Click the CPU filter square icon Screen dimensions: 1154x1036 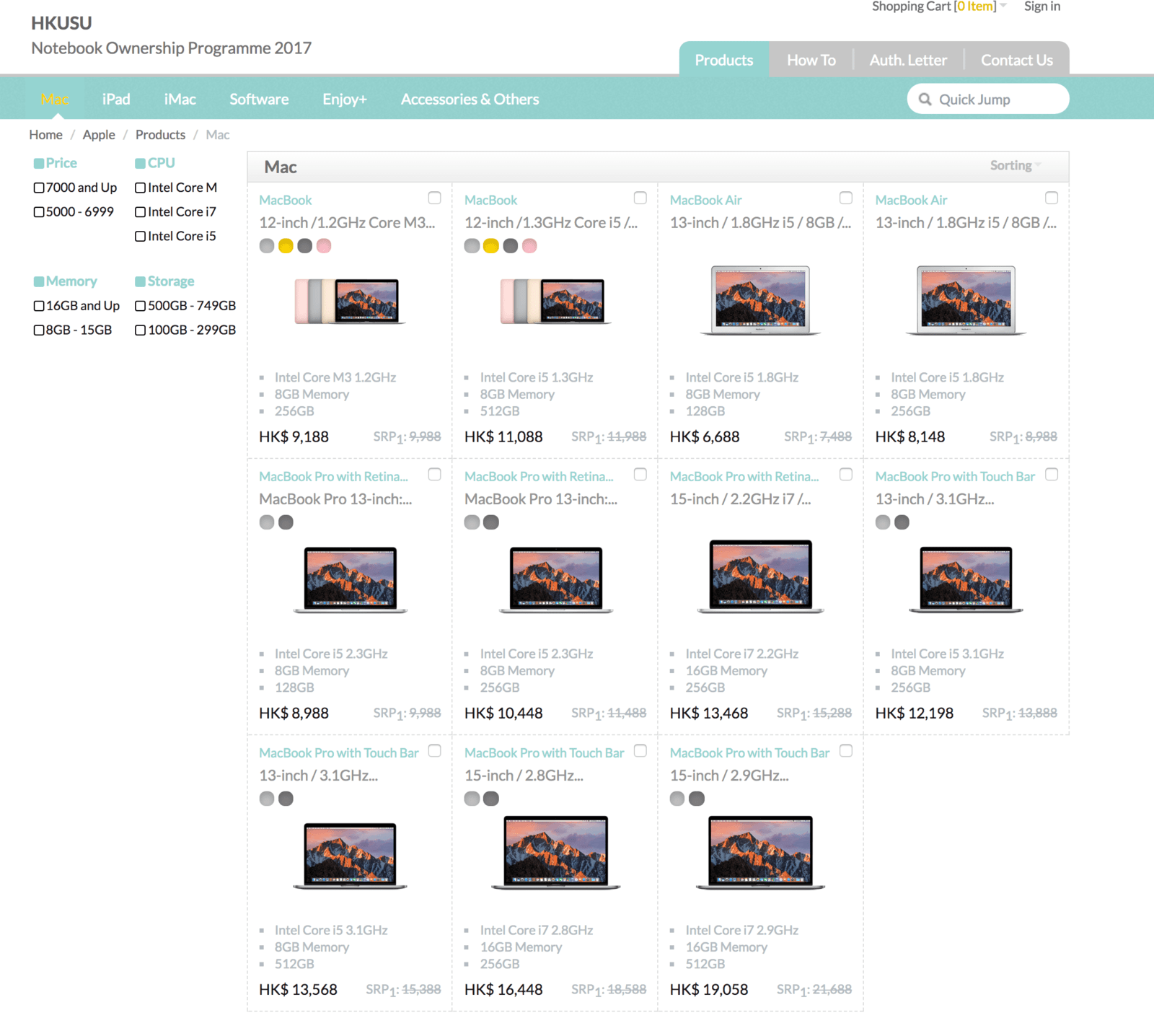(x=140, y=164)
